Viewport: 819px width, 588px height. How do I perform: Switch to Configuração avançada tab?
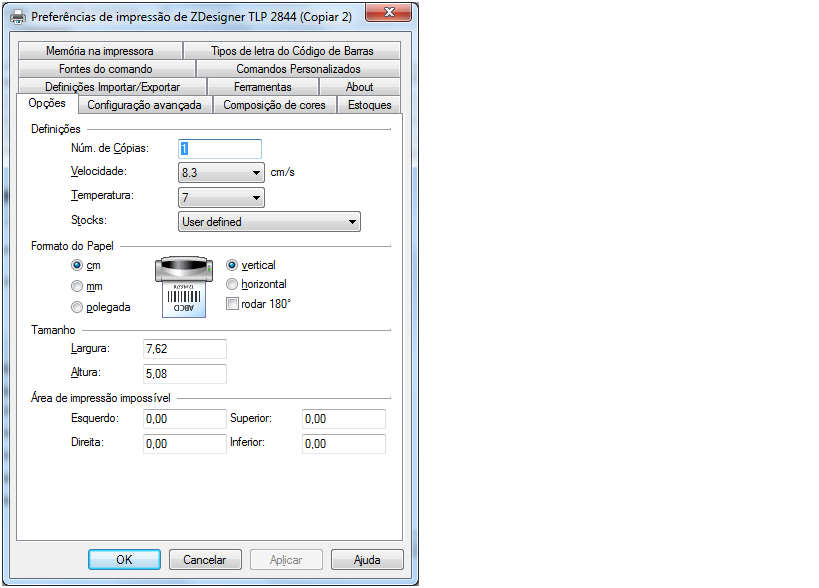click(x=145, y=105)
